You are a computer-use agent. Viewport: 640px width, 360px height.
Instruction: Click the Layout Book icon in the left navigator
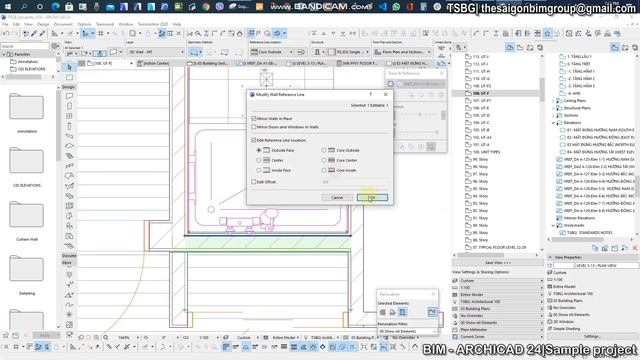(x=530, y=48)
